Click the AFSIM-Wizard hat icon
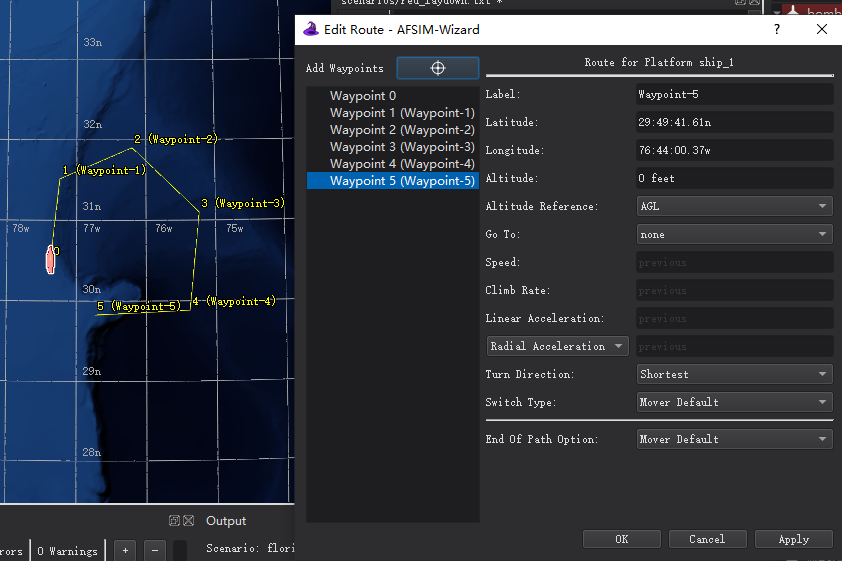This screenshot has width=842, height=561. point(311,29)
